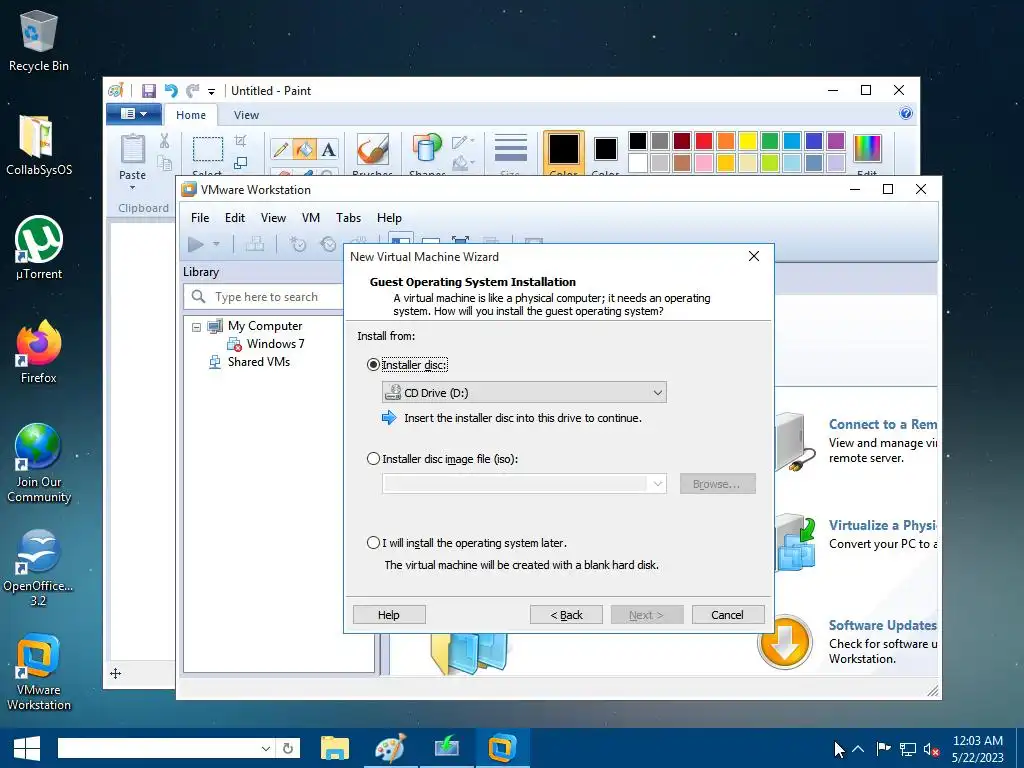Click the Connect to a Remote Server link
This screenshot has height=768, width=1024.
click(x=883, y=424)
